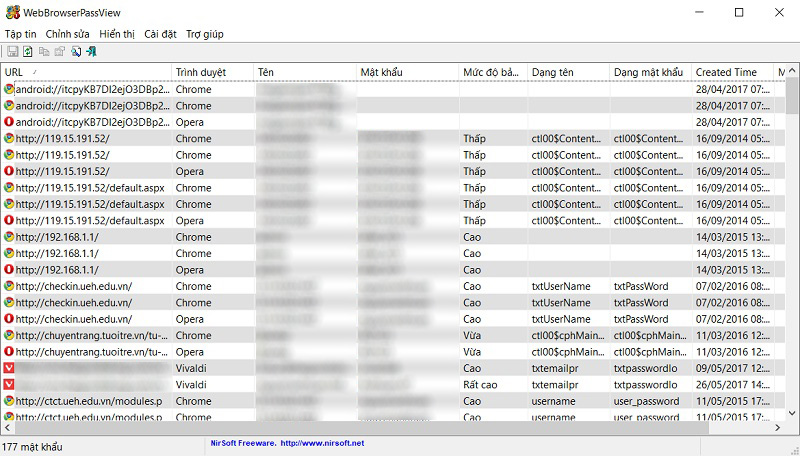Viewport: 800px width, 456px height.
Task: Click the Save selected items toolbar icon
Action: point(13,52)
